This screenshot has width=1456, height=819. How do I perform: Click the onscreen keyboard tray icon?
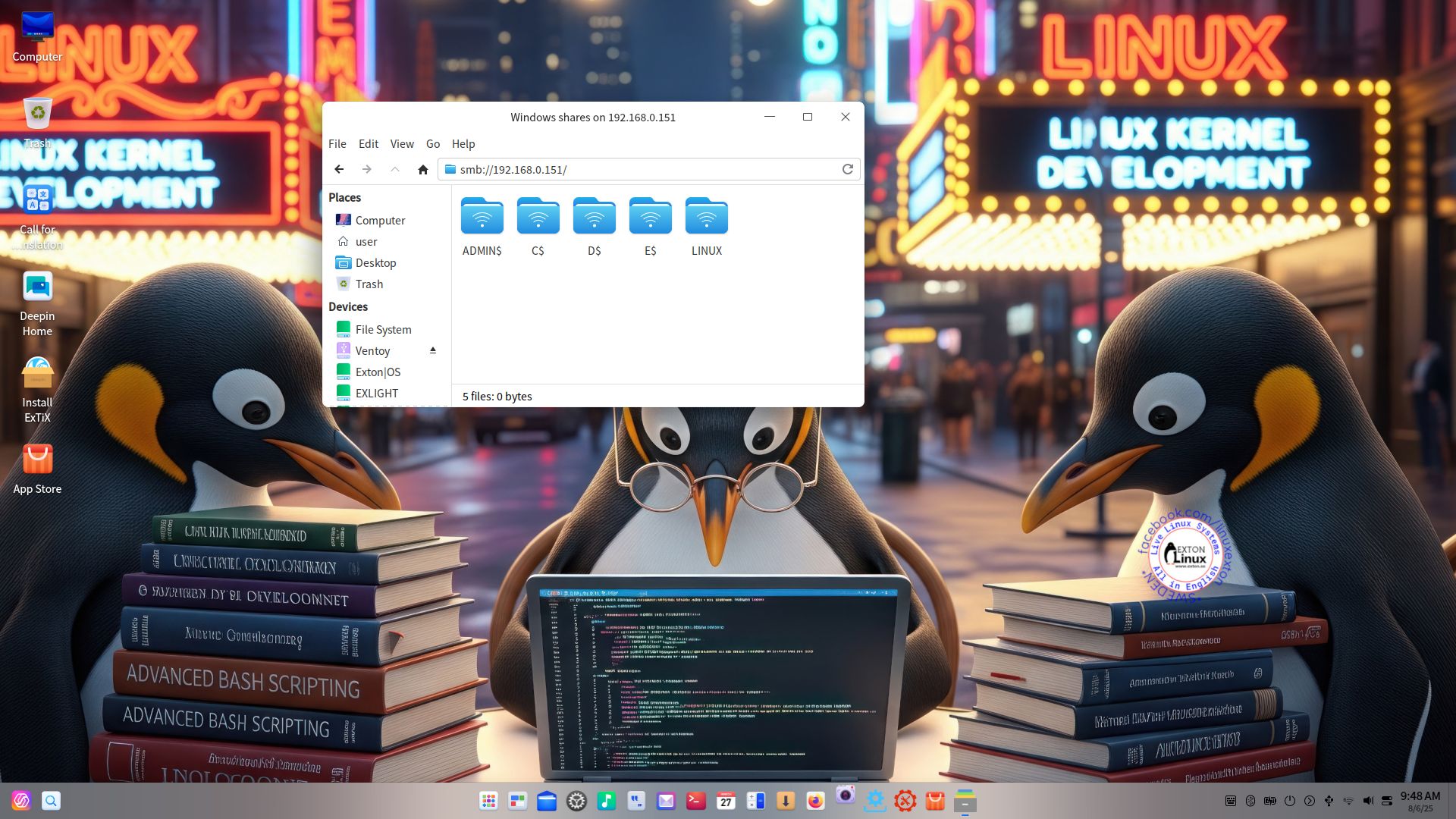pyautogui.click(x=1231, y=801)
